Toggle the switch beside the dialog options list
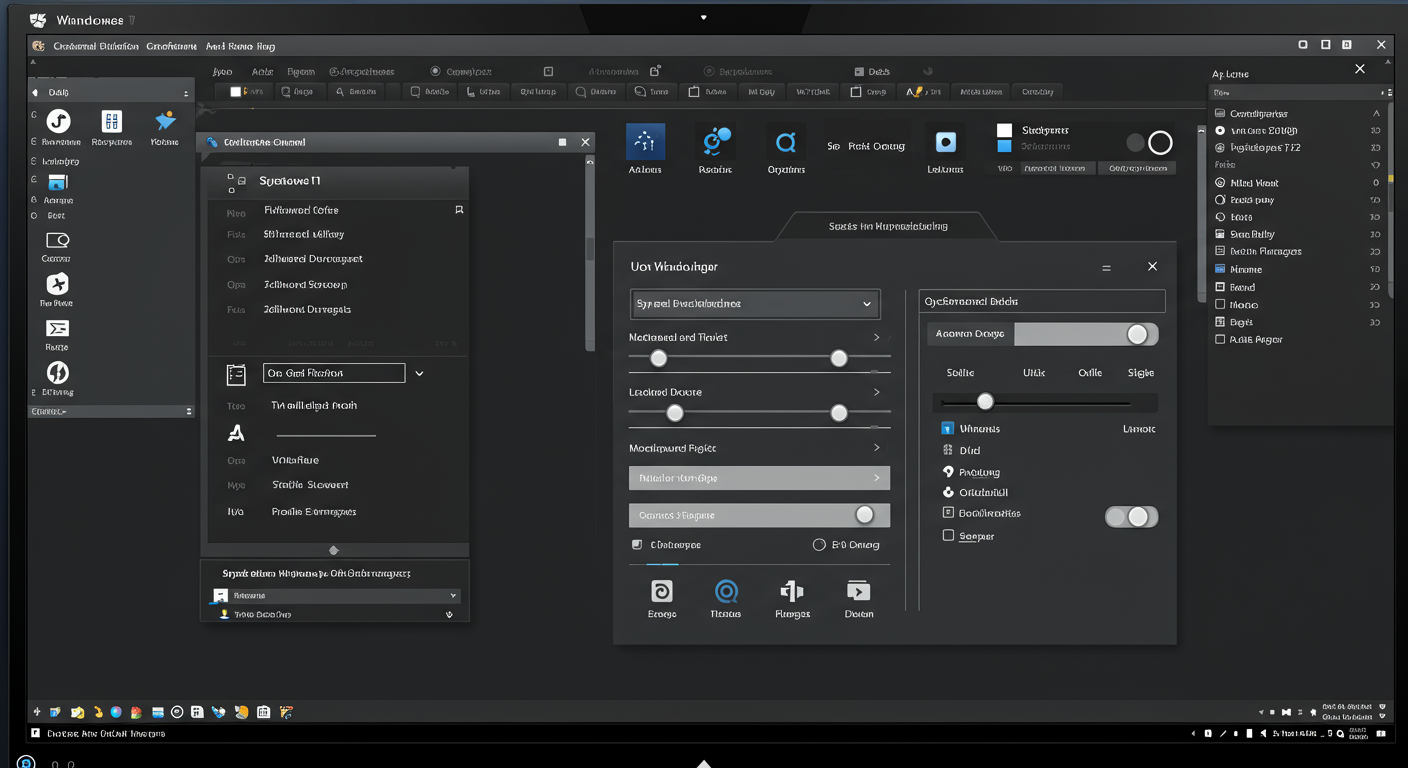This screenshot has width=1408, height=768. coord(1131,517)
